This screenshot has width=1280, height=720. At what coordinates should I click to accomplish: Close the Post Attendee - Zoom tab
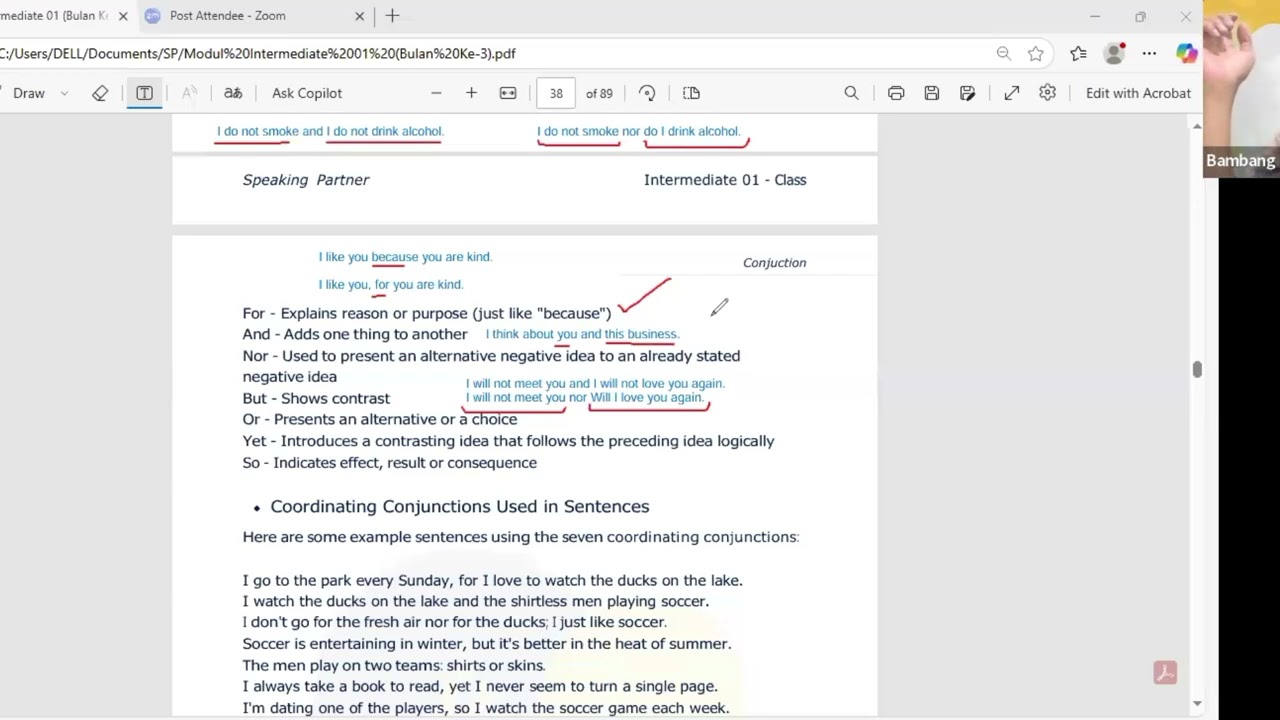(360, 16)
